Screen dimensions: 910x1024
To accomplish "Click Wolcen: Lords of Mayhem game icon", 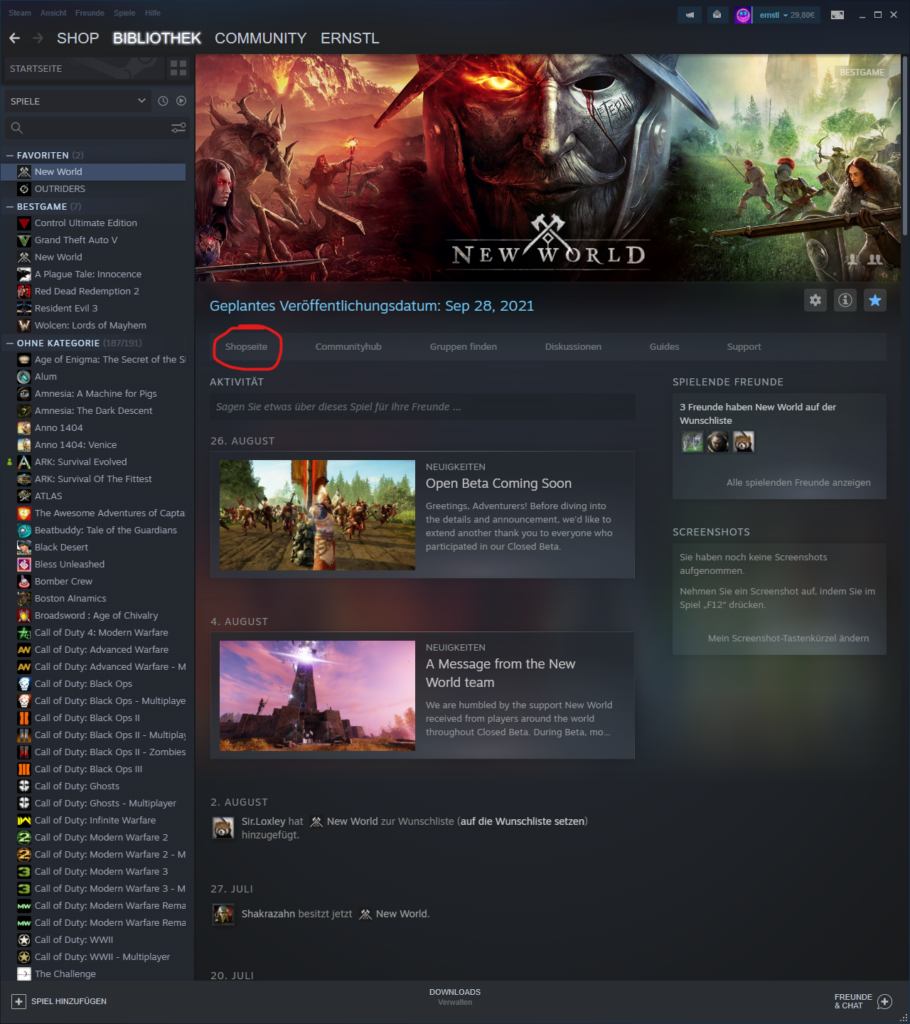I will click(24, 325).
